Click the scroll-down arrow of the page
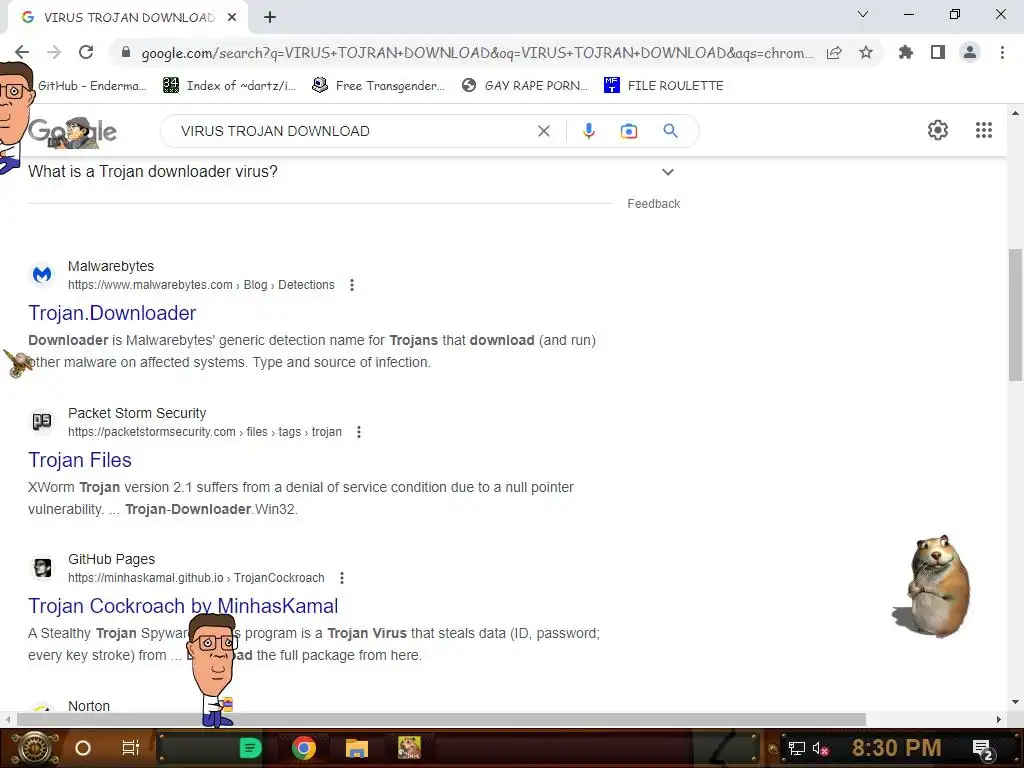The image size is (1024, 768). [x=1015, y=702]
